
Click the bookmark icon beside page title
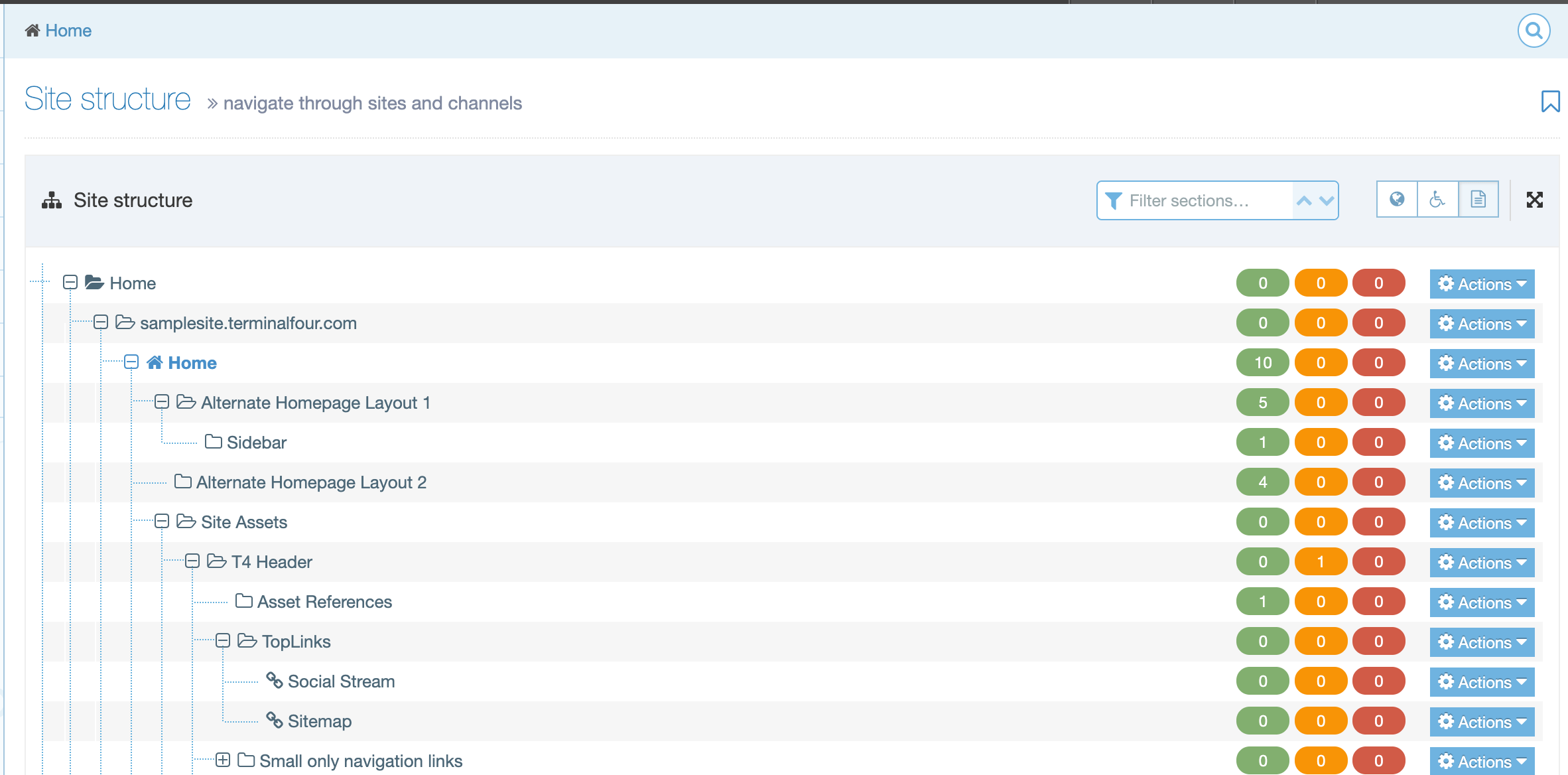point(1549,102)
